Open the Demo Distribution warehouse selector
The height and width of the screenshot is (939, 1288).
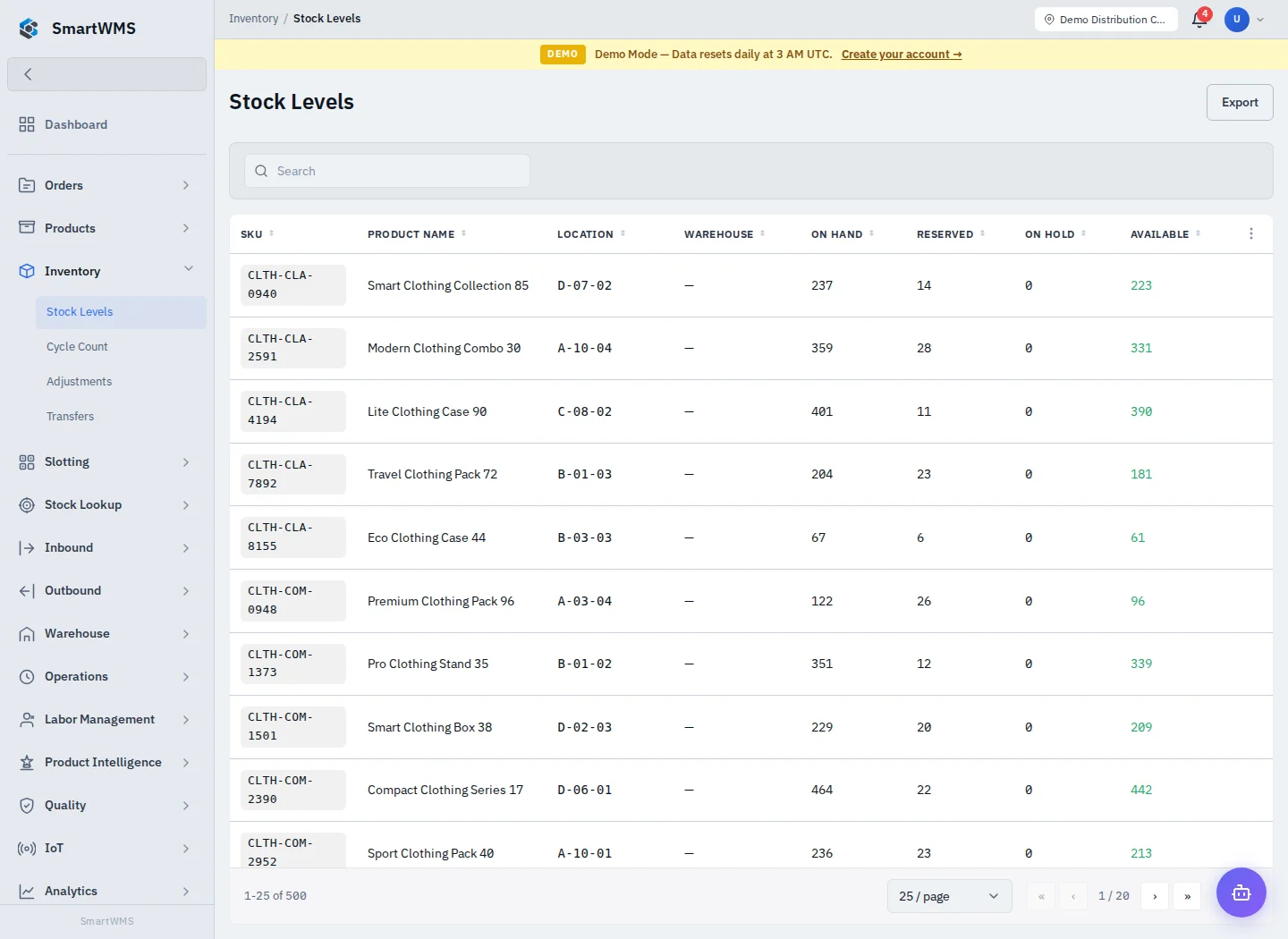(1106, 20)
